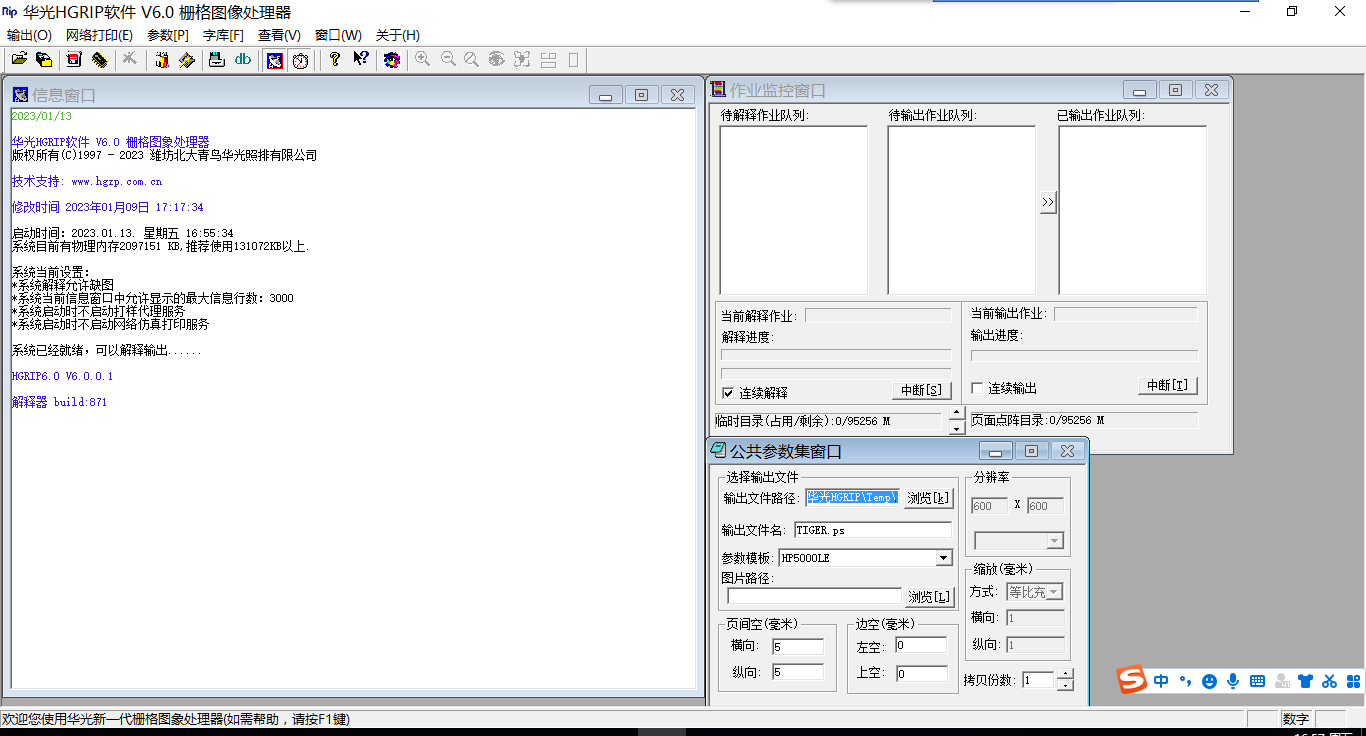The width and height of the screenshot is (1366, 736).
Task: Click the yellow question mark help icon
Action: coord(335,60)
